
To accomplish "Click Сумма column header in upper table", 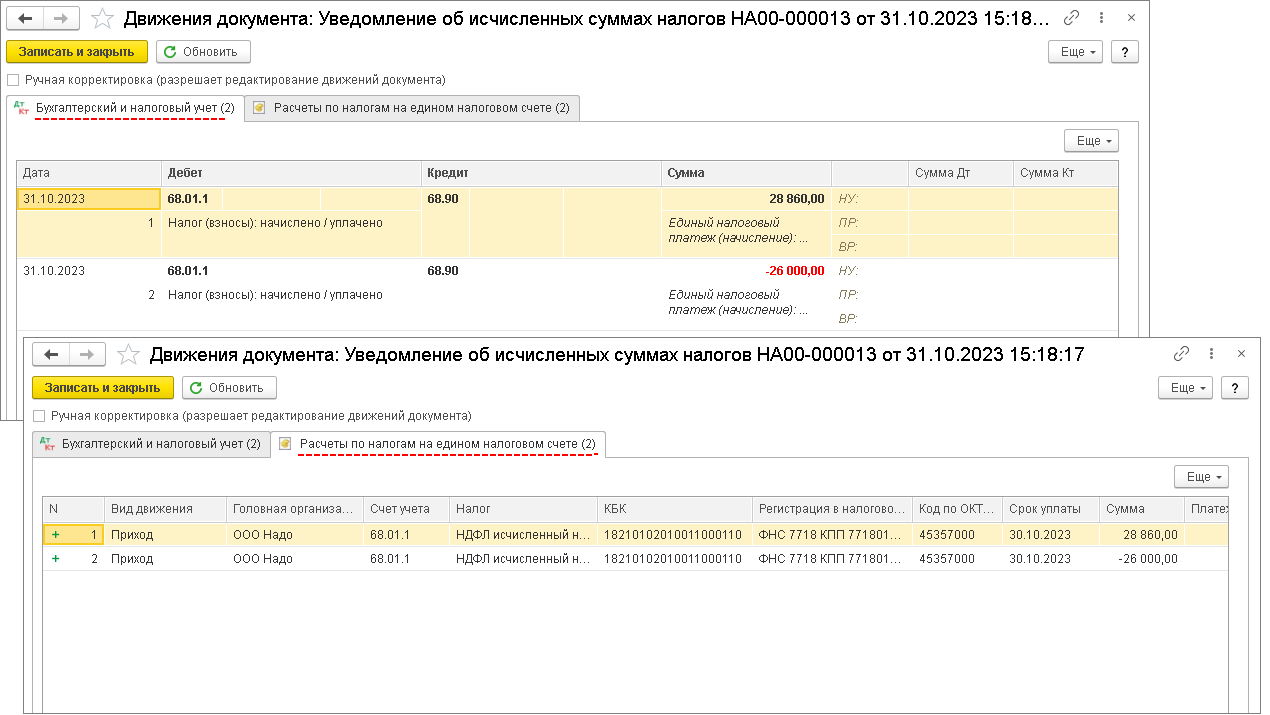I will (746, 173).
